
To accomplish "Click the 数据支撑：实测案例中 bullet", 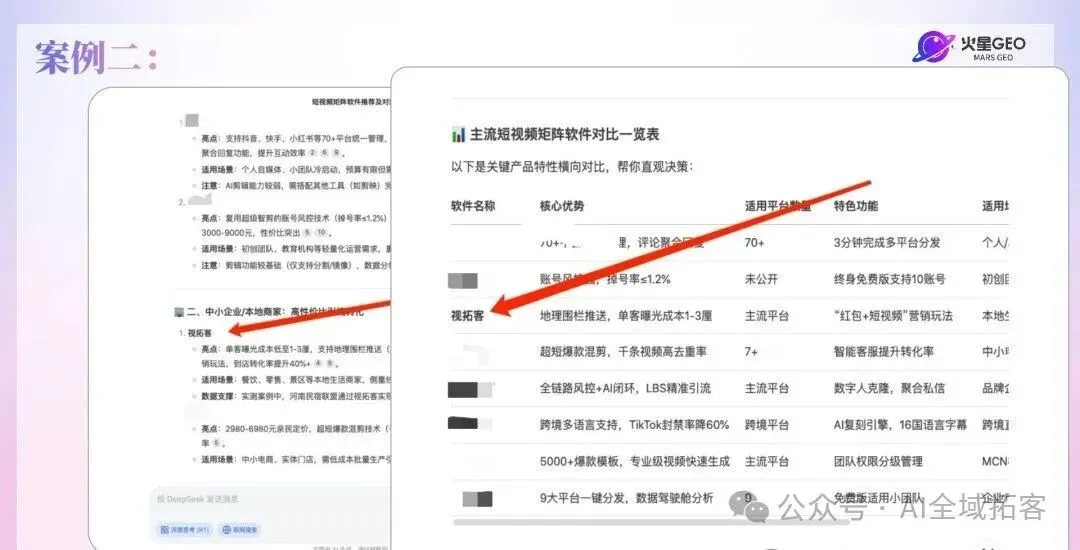I will [296, 396].
